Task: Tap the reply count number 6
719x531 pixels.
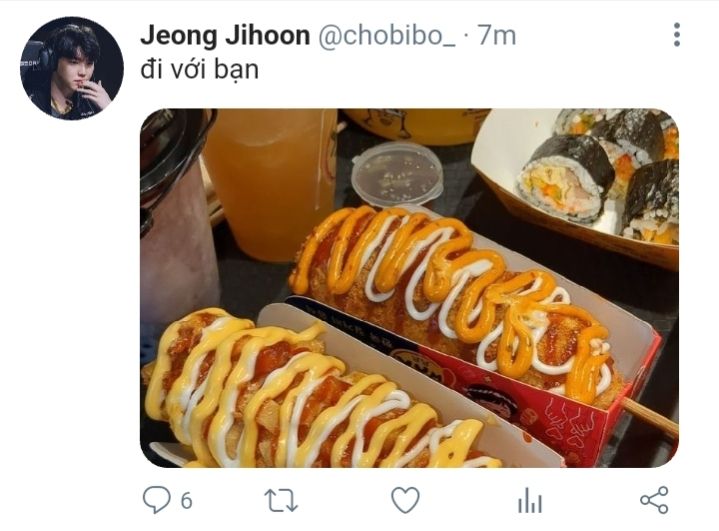Action: pyautogui.click(x=186, y=501)
